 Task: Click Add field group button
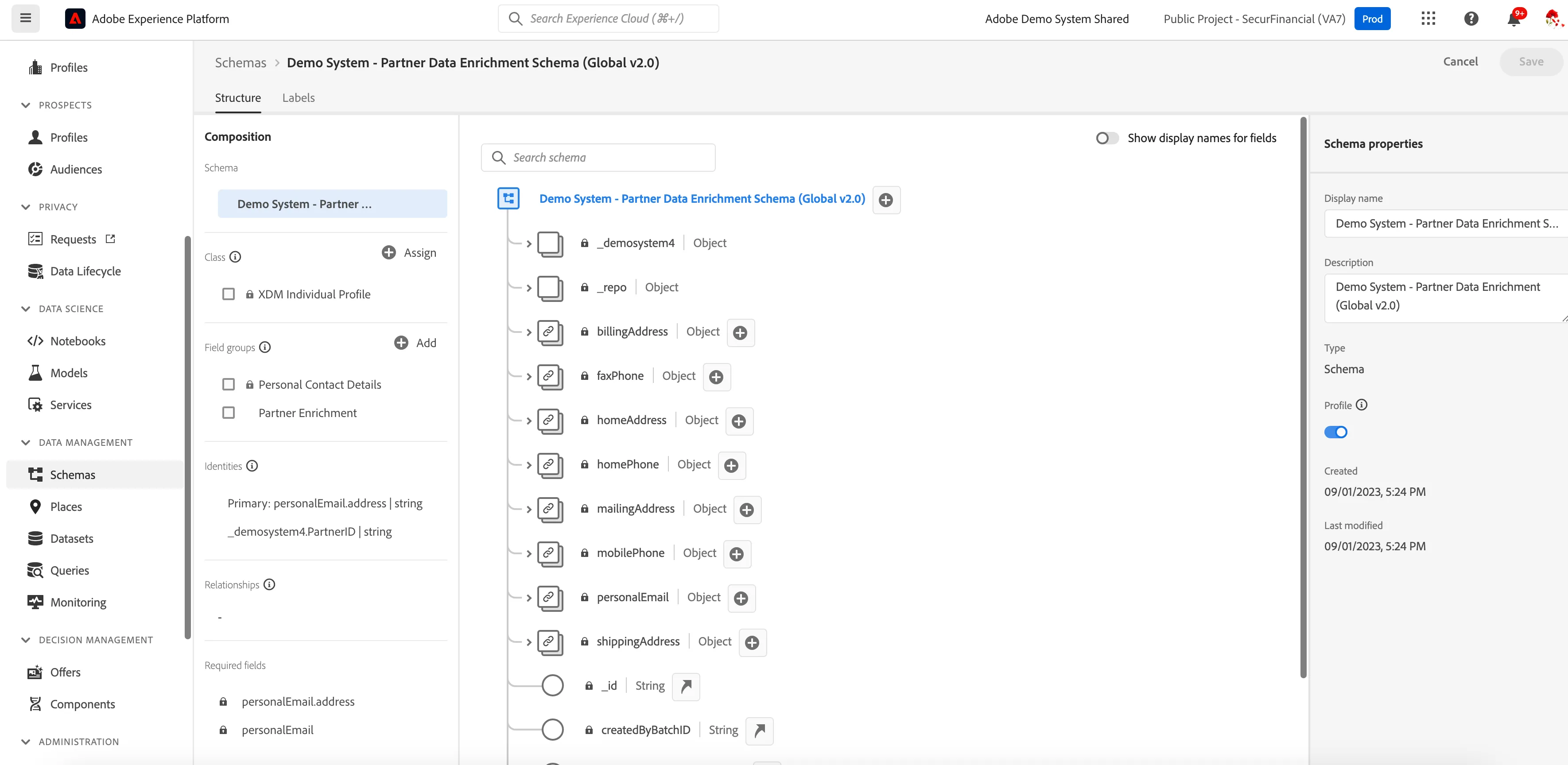[415, 343]
